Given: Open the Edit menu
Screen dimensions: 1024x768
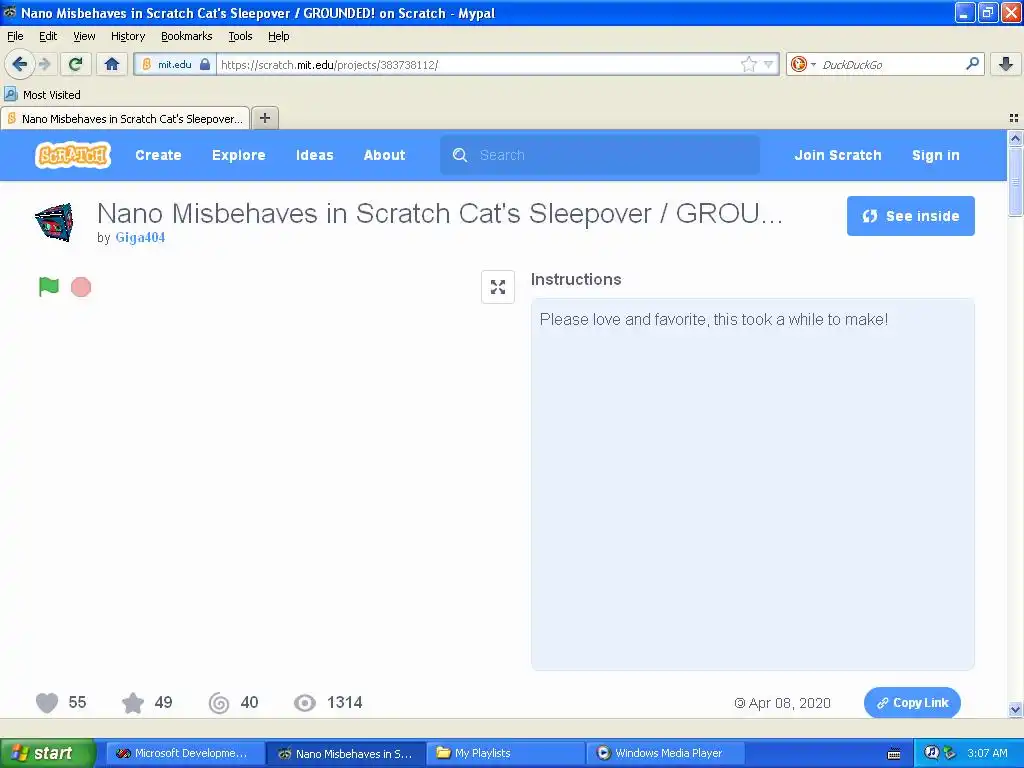Looking at the screenshot, I should coord(48,36).
